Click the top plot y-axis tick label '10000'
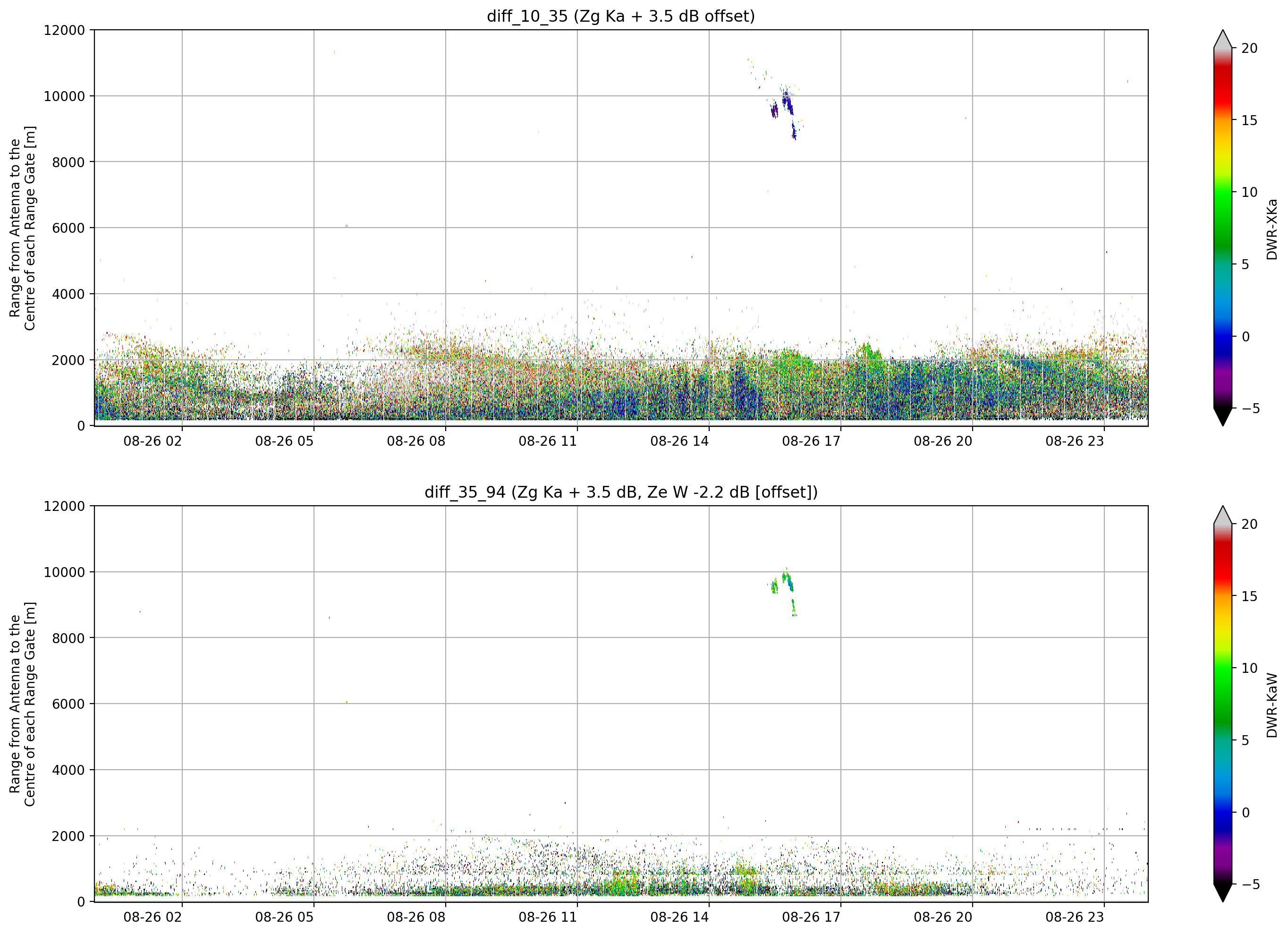 [x=64, y=96]
